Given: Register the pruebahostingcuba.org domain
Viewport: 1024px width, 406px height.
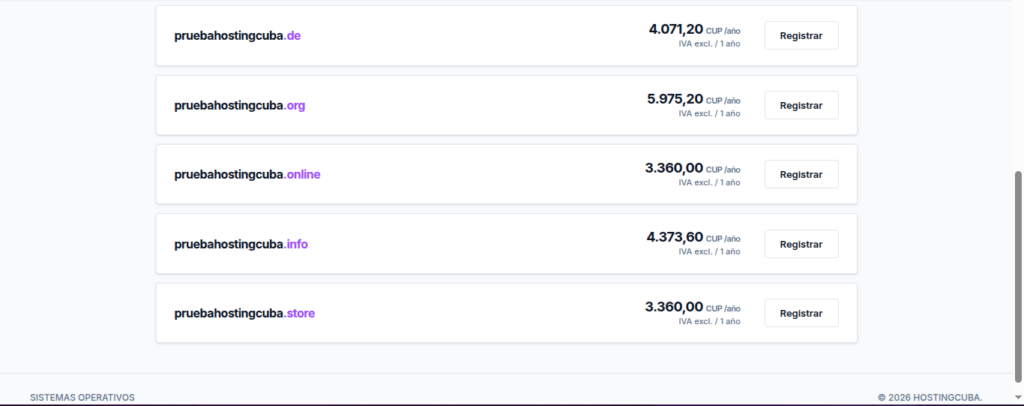Looking at the screenshot, I should click(x=801, y=105).
